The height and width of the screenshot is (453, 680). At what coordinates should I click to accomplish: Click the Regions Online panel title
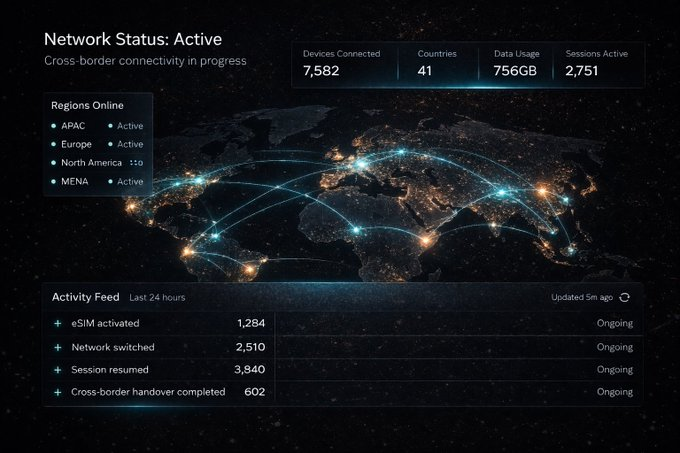coord(87,105)
